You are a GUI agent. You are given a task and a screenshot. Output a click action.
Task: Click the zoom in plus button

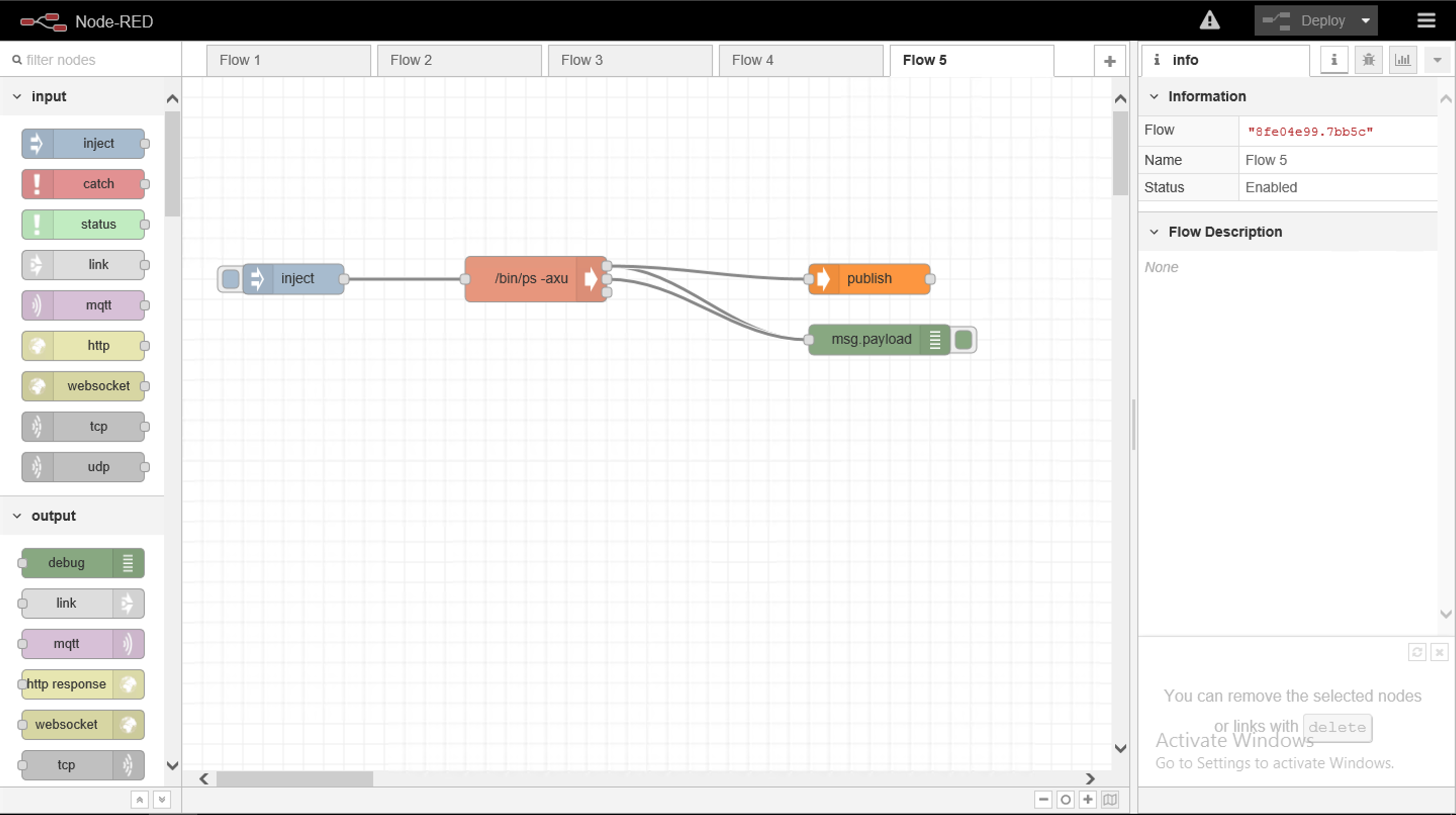click(1087, 799)
